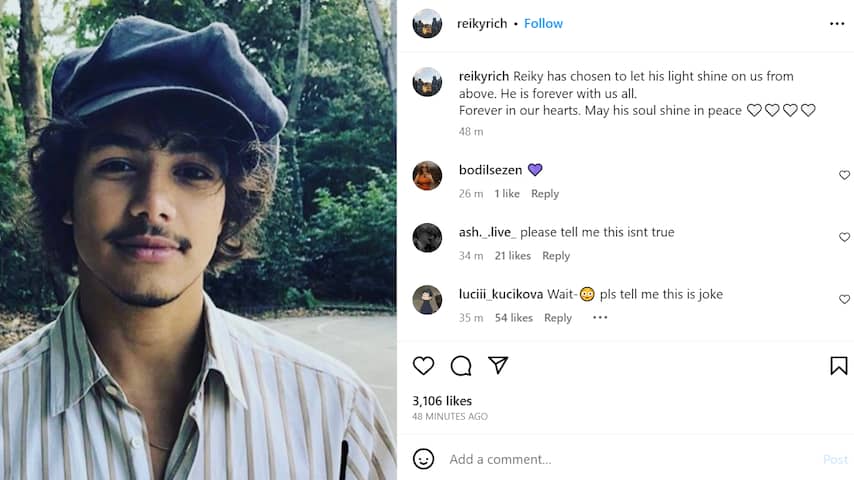Viewport: 854px width, 480px height.
Task: View the 3,106 likes list
Action: (x=442, y=401)
